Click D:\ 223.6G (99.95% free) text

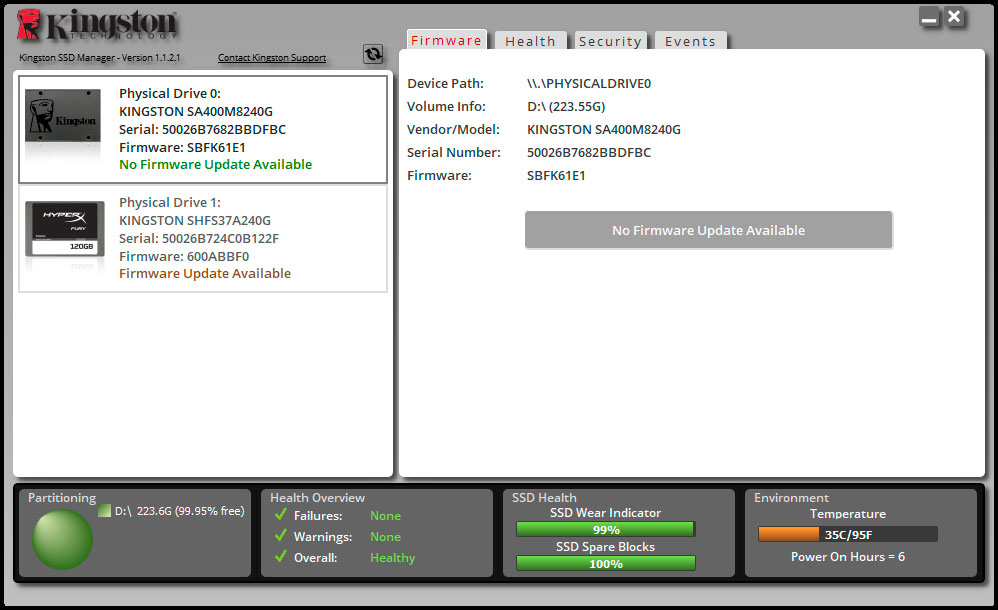179,511
